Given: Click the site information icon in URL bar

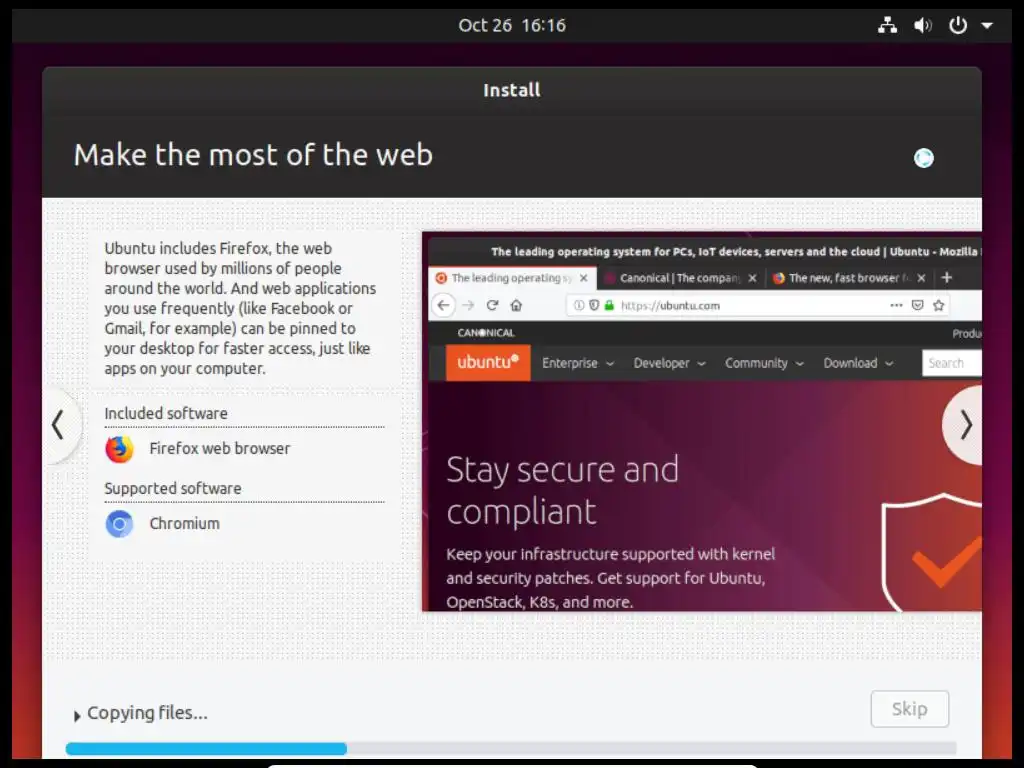Looking at the screenshot, I should [x=579, y=305].
